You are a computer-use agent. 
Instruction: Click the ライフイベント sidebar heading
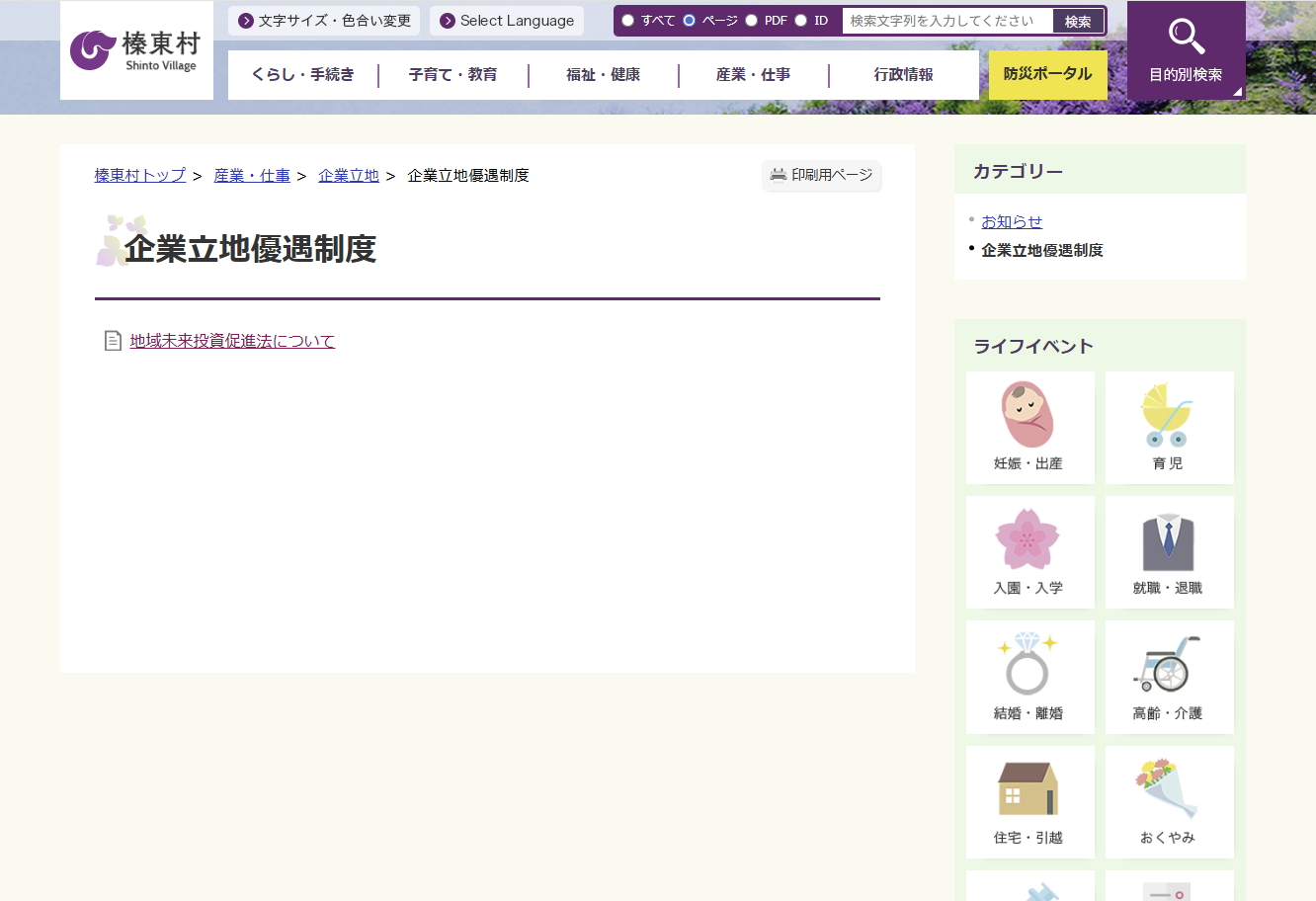(1033, 347)
